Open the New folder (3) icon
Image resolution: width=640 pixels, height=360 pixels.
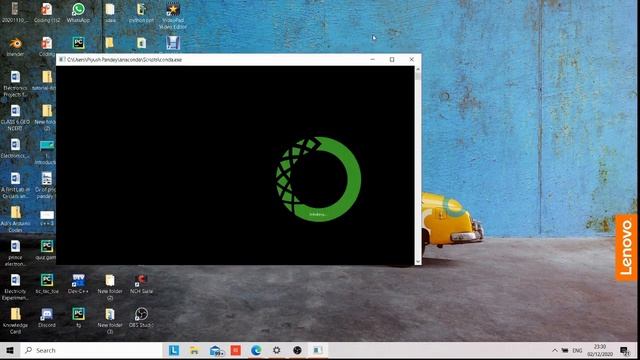pyautogui.click(x=110, y=321)
